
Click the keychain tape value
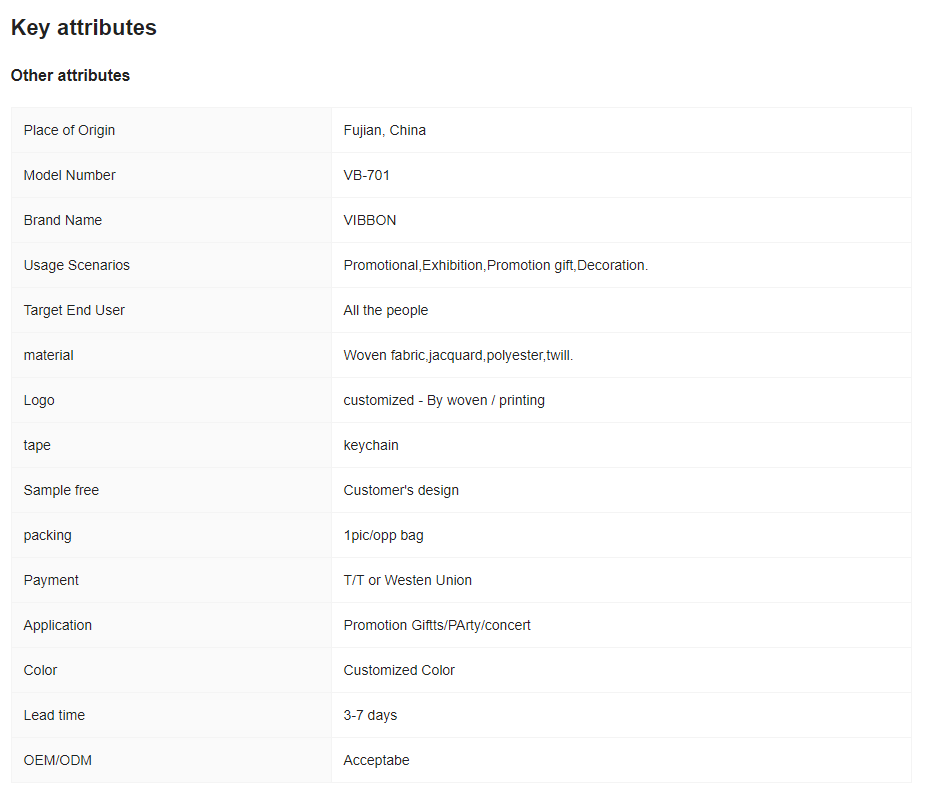370,445
